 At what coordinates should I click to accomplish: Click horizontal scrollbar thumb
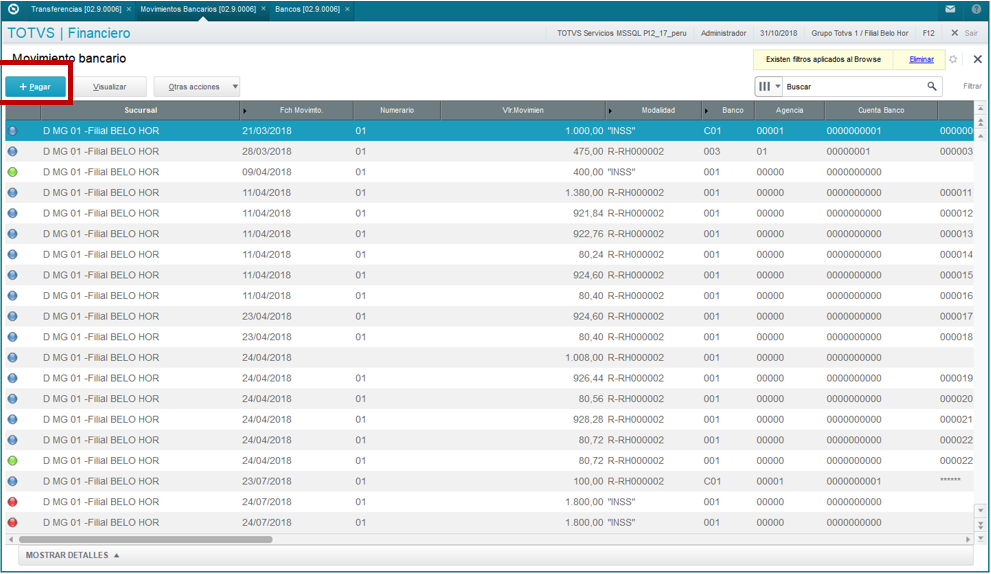[x=145, y=539]
